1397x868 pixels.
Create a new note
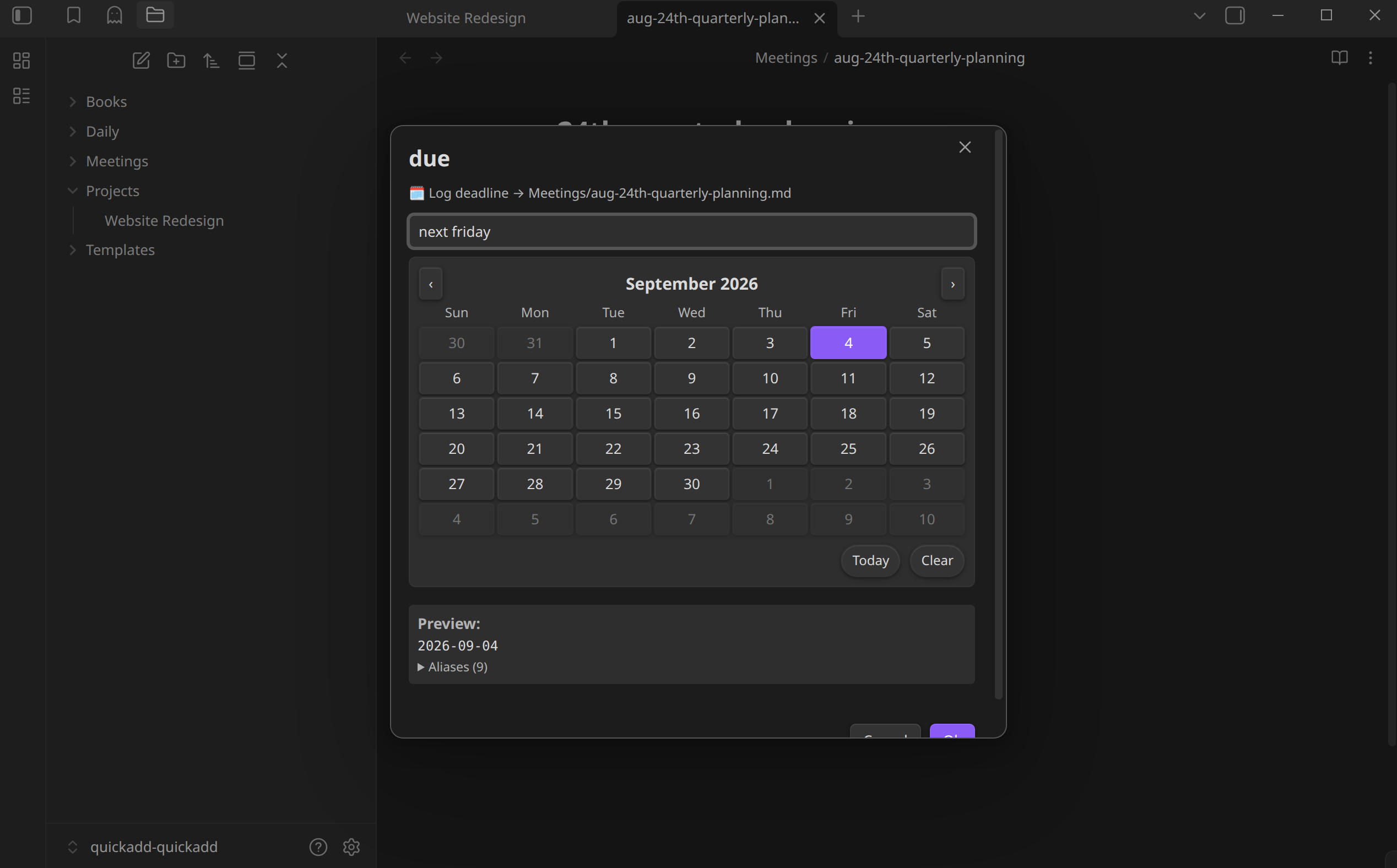[141, 60]
